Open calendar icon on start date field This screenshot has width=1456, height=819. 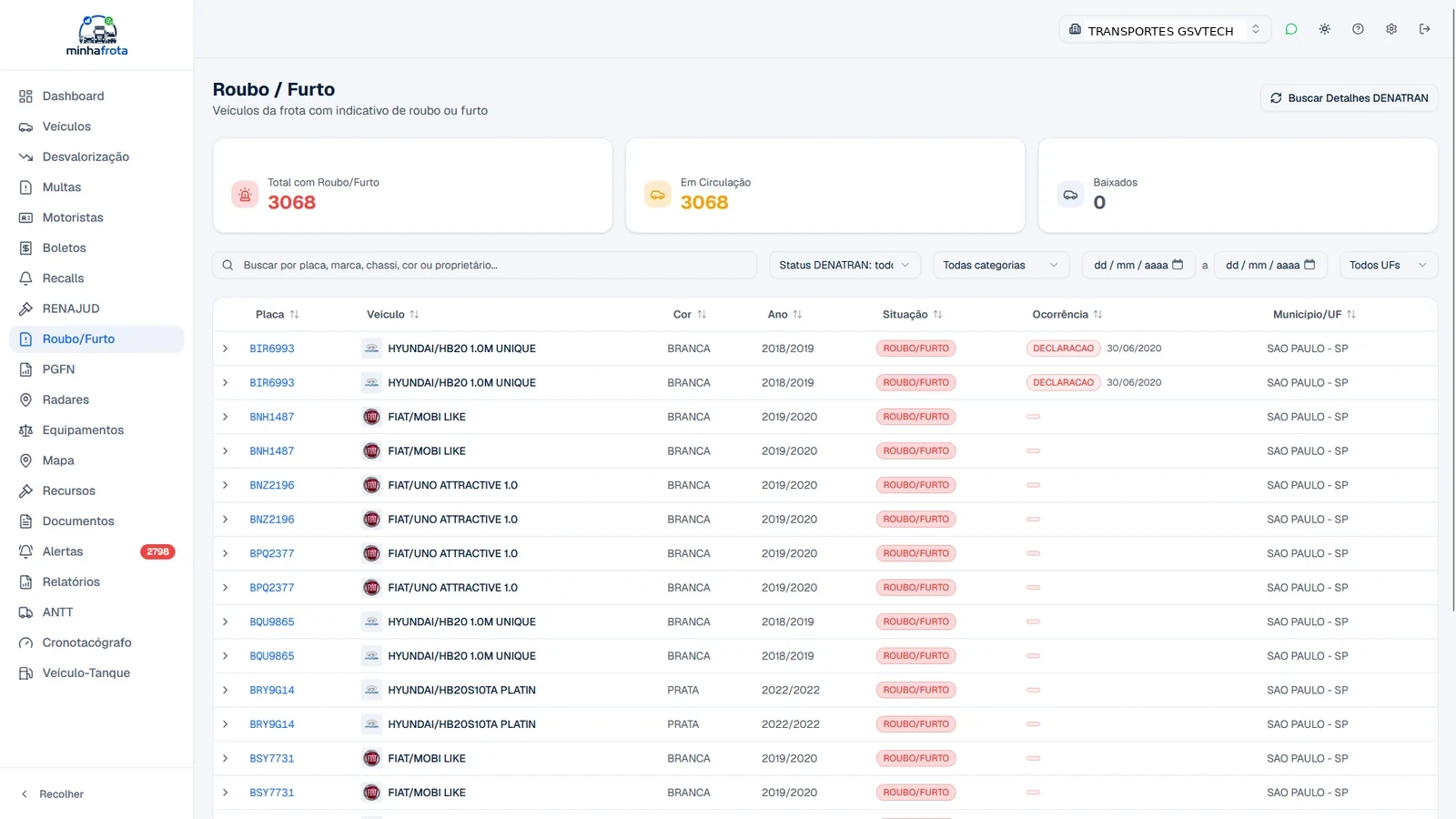pos(1178,265)
